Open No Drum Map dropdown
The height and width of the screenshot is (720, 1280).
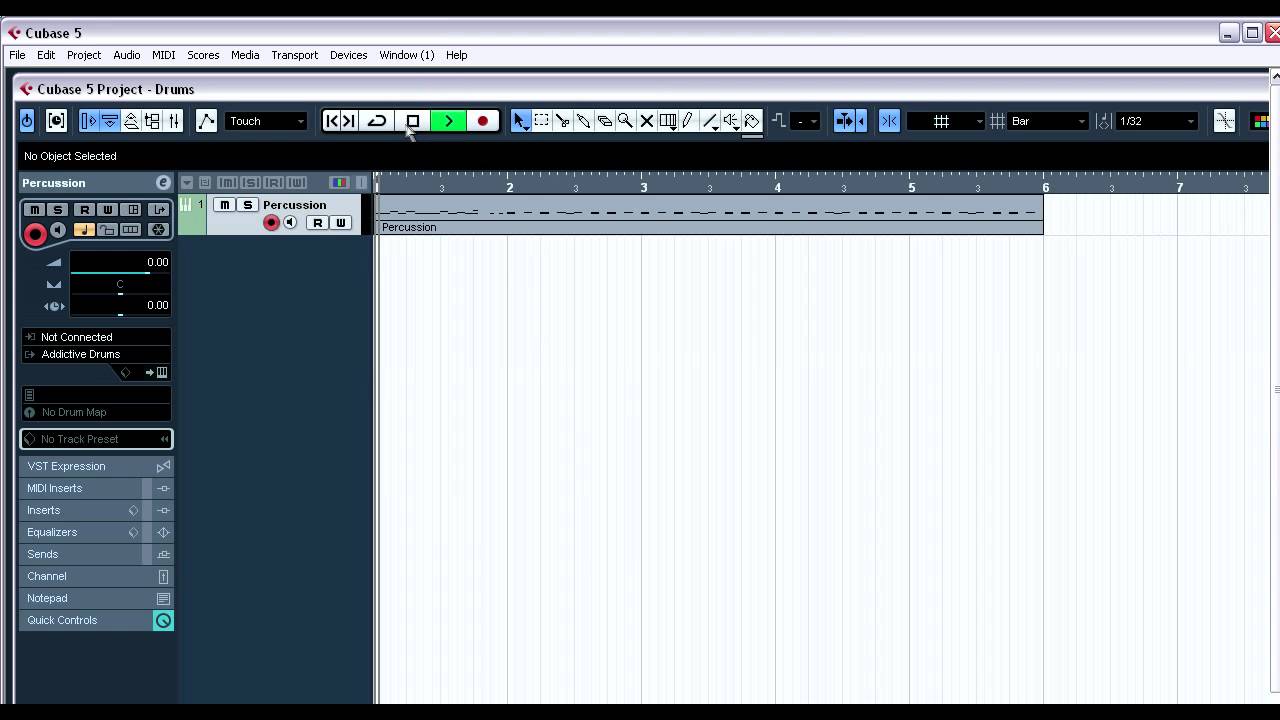[x=96, y=412]
